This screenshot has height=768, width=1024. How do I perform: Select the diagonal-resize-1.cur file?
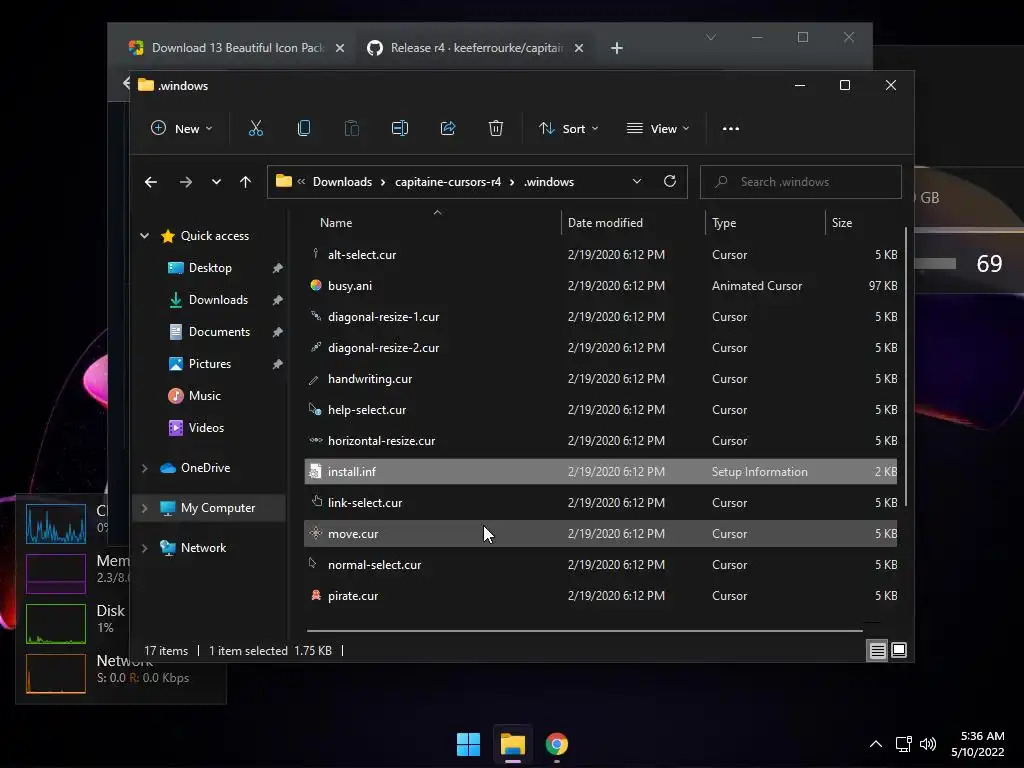600,317
